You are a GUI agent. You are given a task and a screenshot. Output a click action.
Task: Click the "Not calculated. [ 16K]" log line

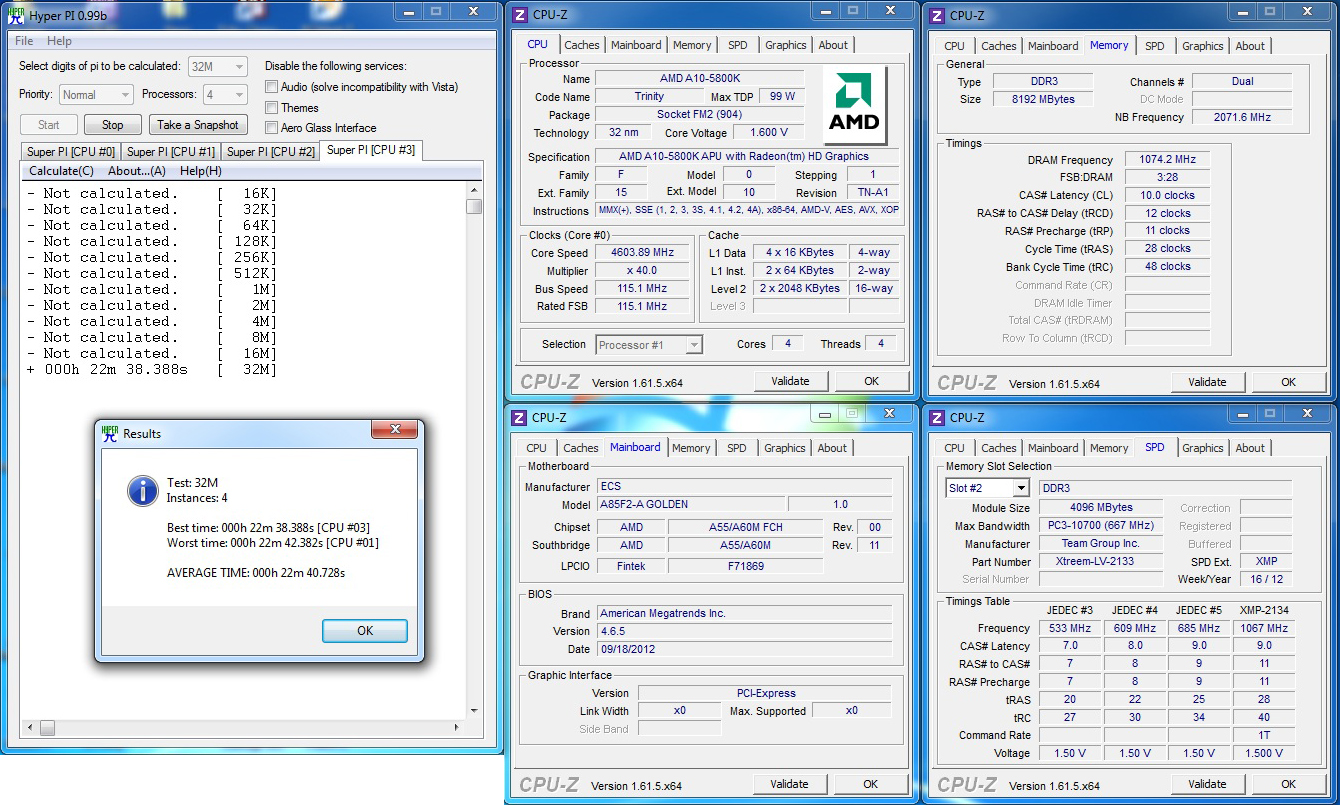(152, 193)
